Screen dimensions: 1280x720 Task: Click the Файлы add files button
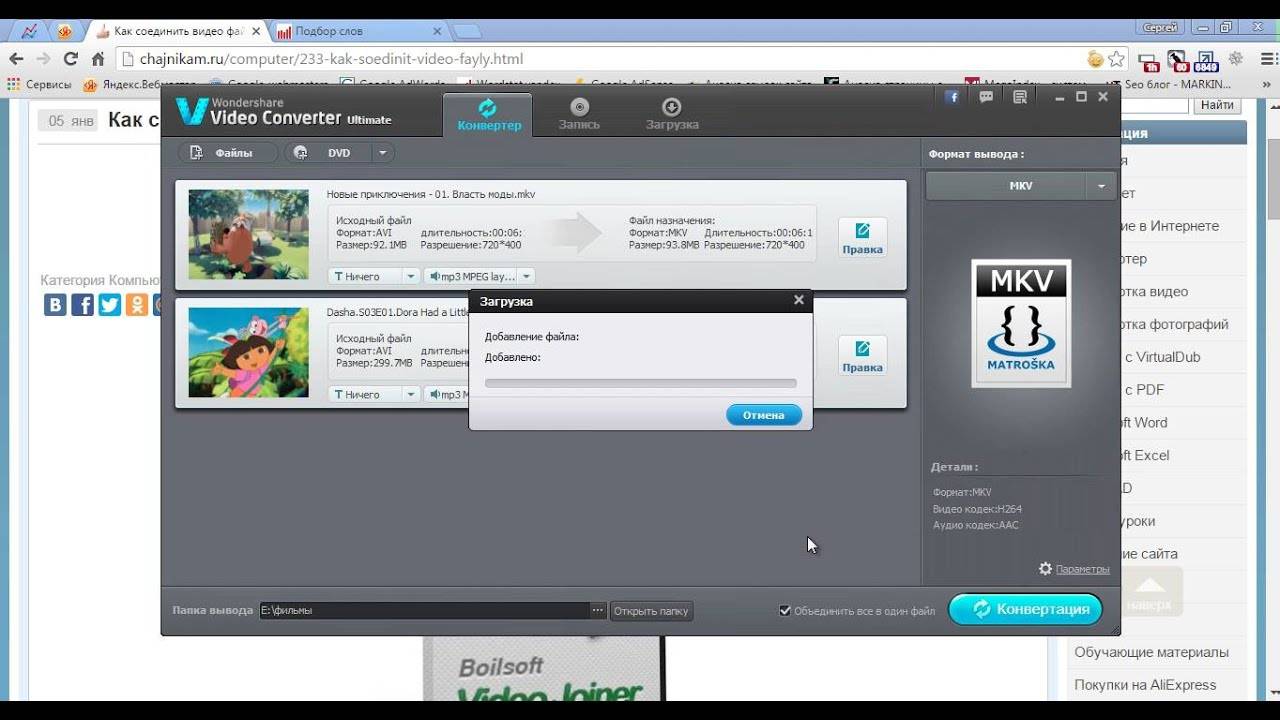tap(229, 153)
